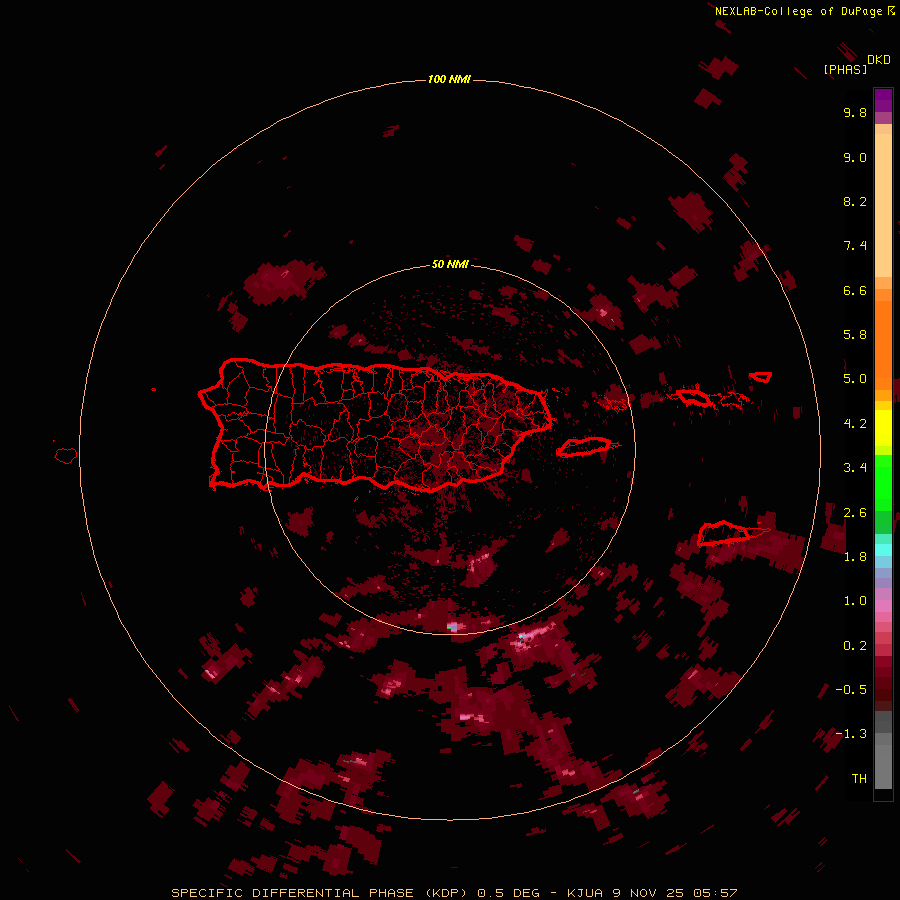Click the 8.2 scale value
900x900 pixels.
[855, 201]
